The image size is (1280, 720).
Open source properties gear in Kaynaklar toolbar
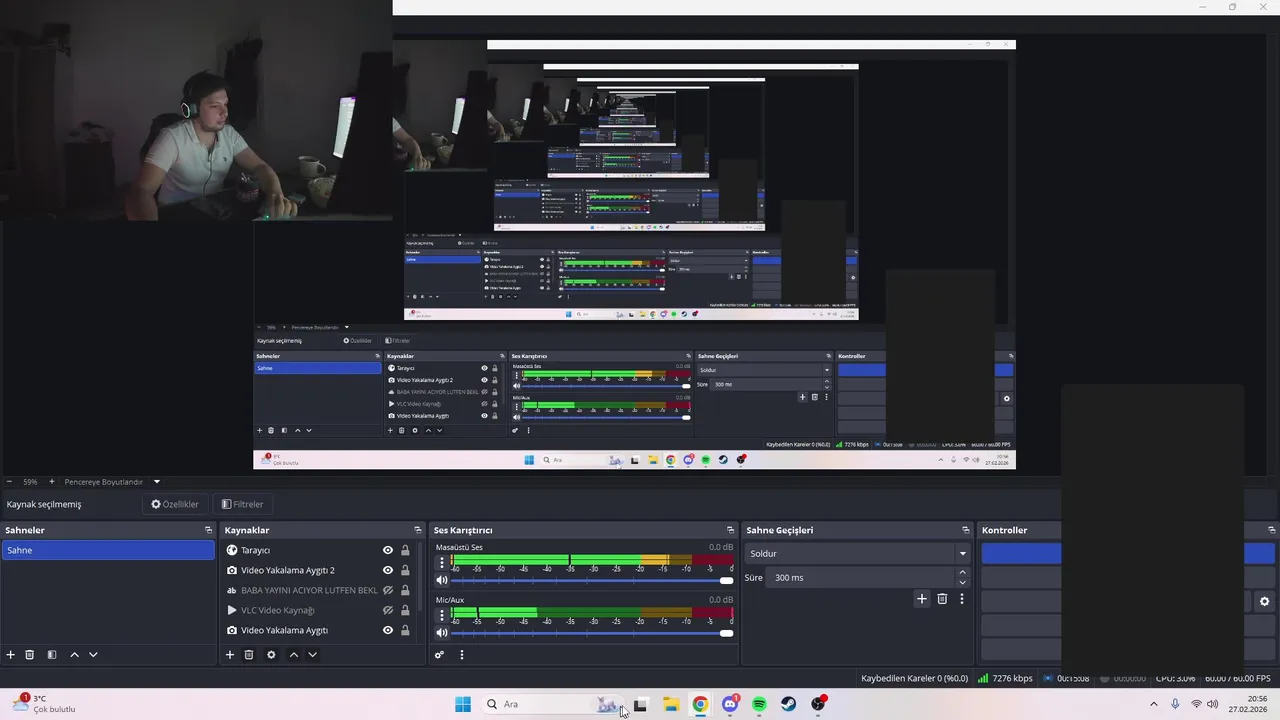pyautogui.click(x=271, y=655)
